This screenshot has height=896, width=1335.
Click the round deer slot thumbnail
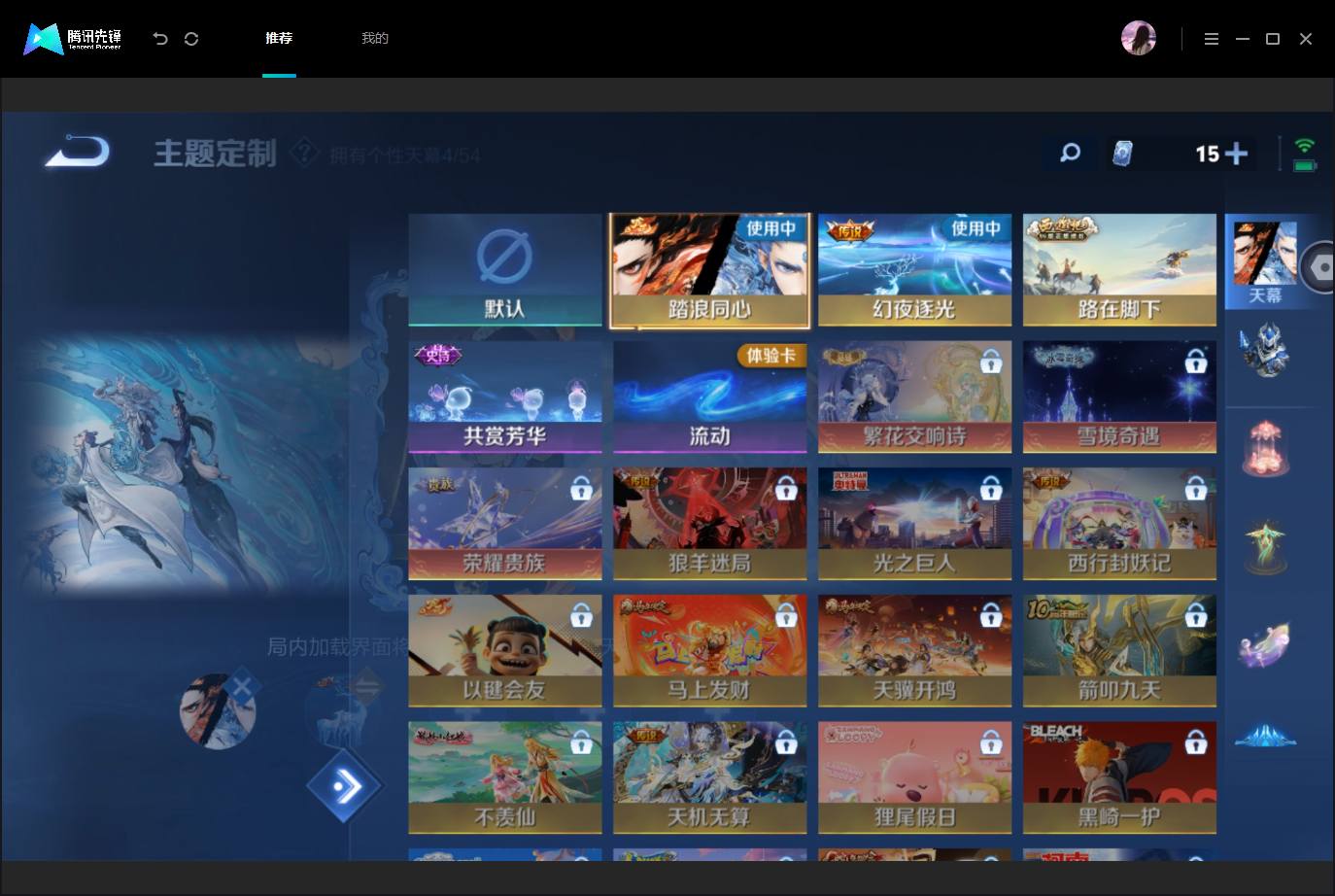[x=342, y=710]
